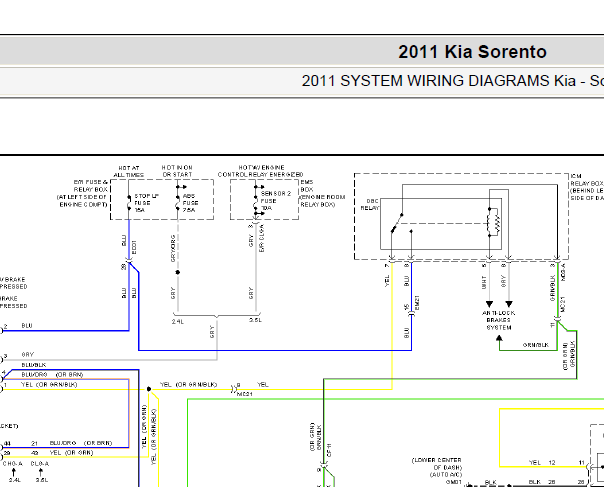Click the "CL0-A" connector label
The image size is (604, 487).
click(40, 464)
